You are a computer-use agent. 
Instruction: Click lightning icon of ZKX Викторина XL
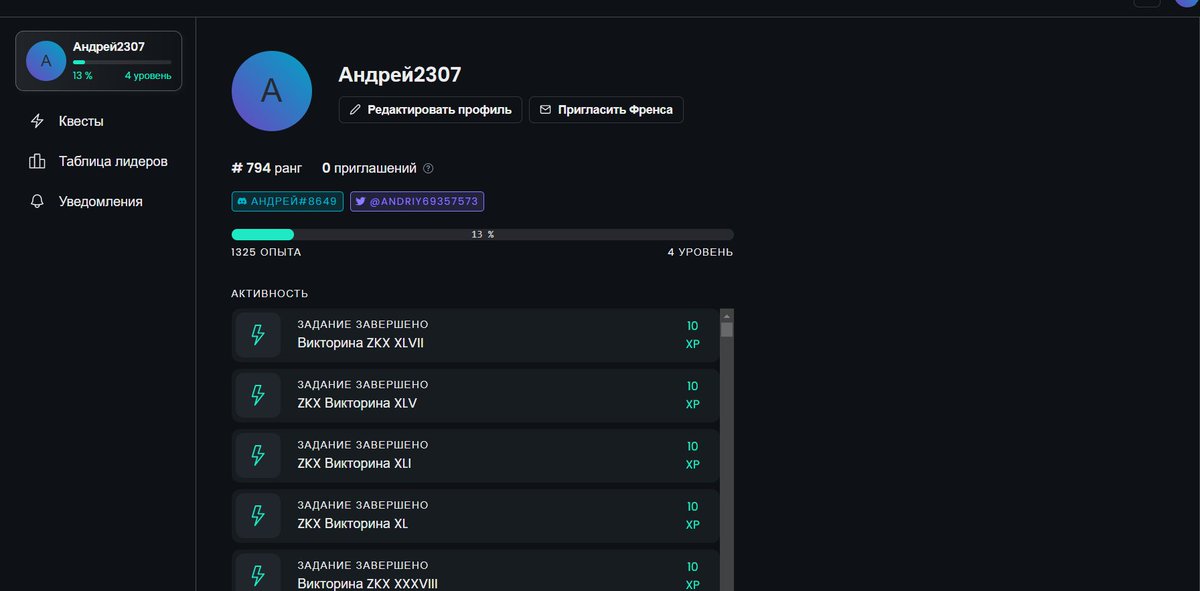[258, 515]
